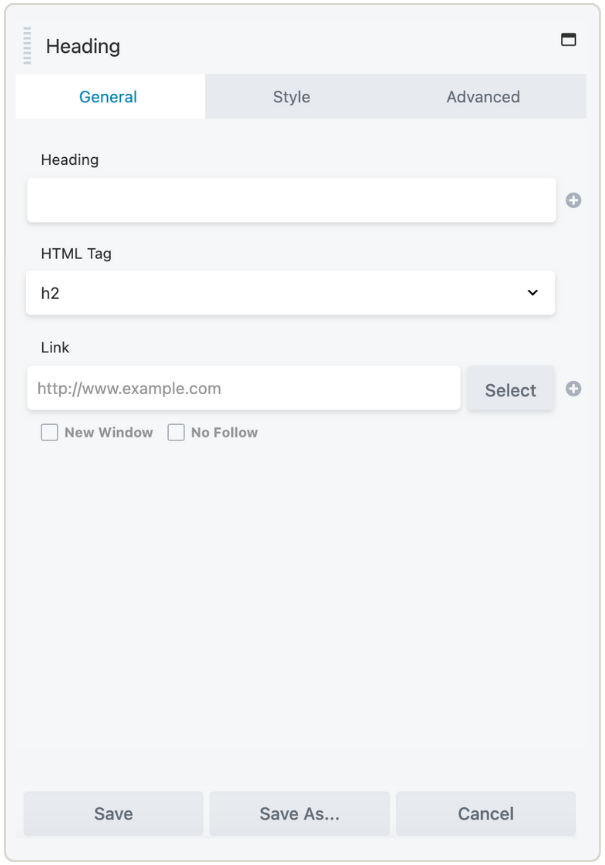Enable the No Follow checkbox
The width and height of the screenshot is (605, 865).
point(176,432)
